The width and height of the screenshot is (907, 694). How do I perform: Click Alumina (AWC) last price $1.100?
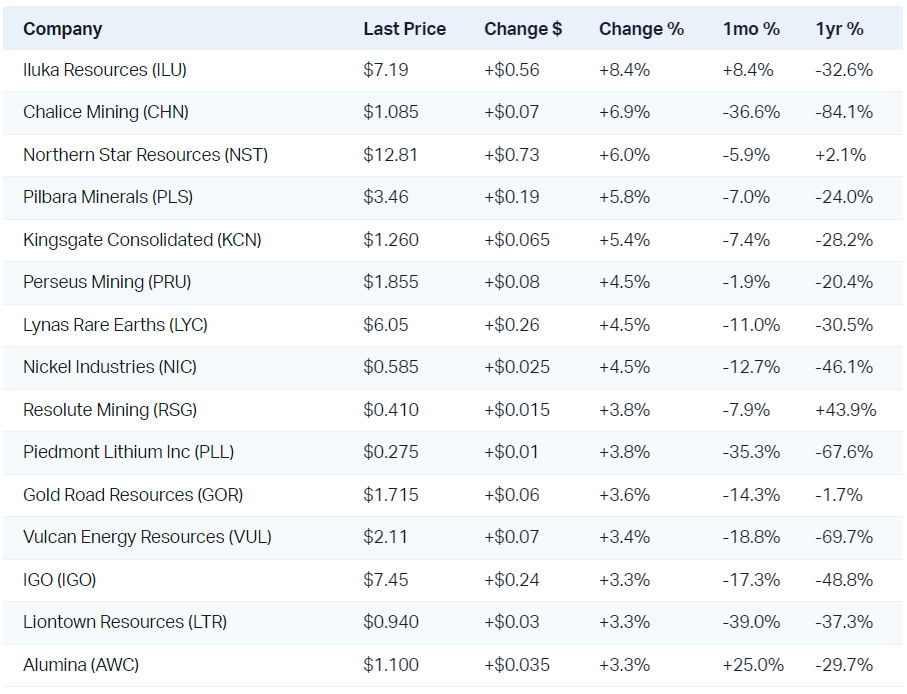tap(391, 665)
